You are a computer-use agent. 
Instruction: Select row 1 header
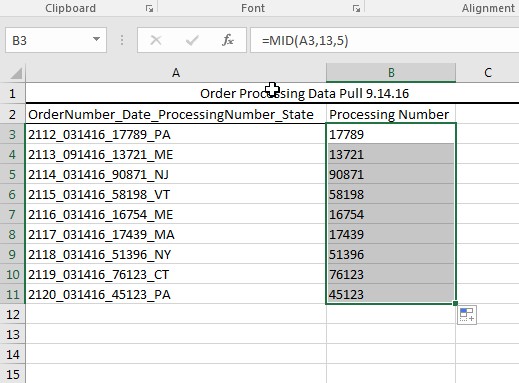pos(13,94)
